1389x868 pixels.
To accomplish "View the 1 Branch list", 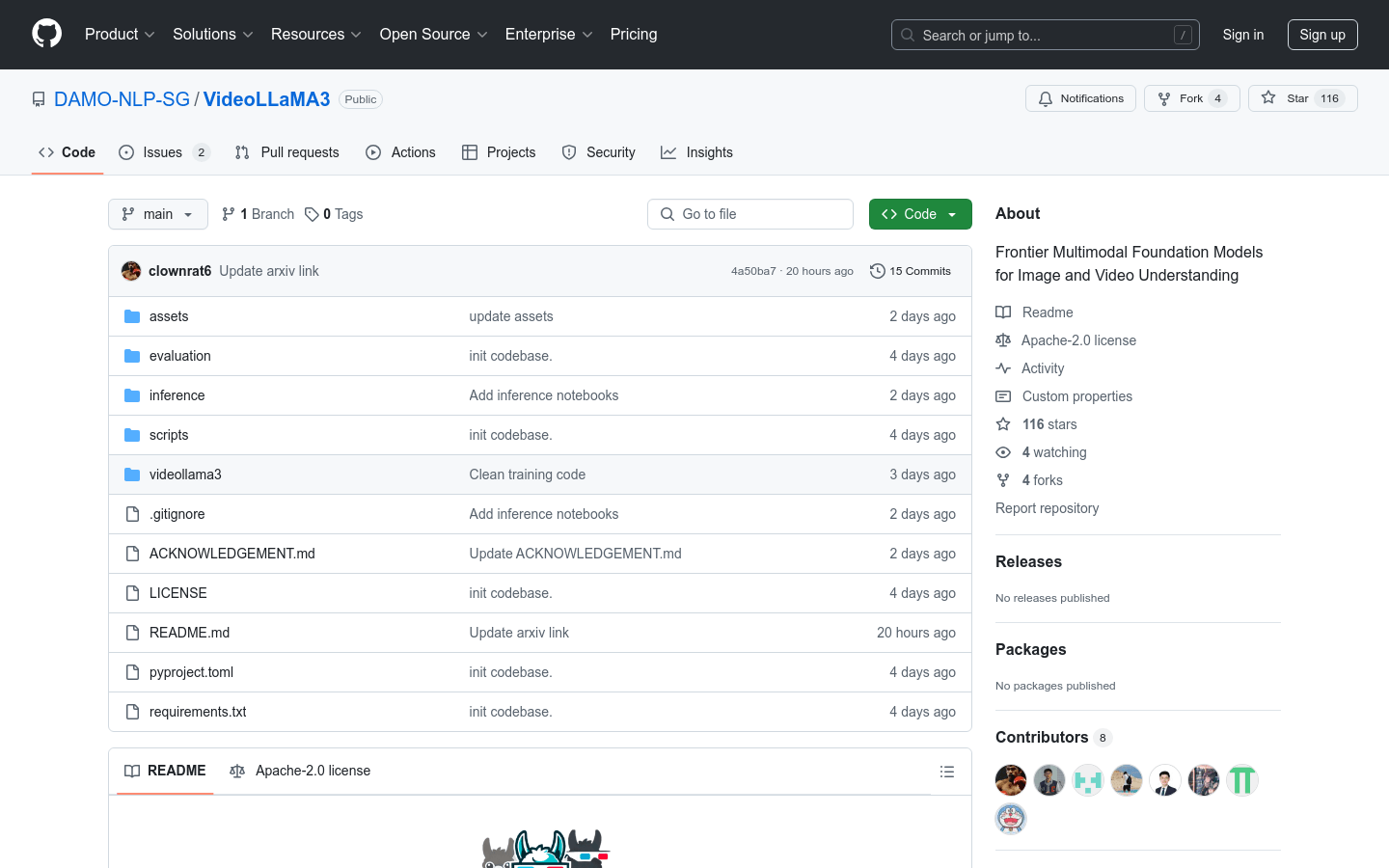I will [x=258, y=214].
